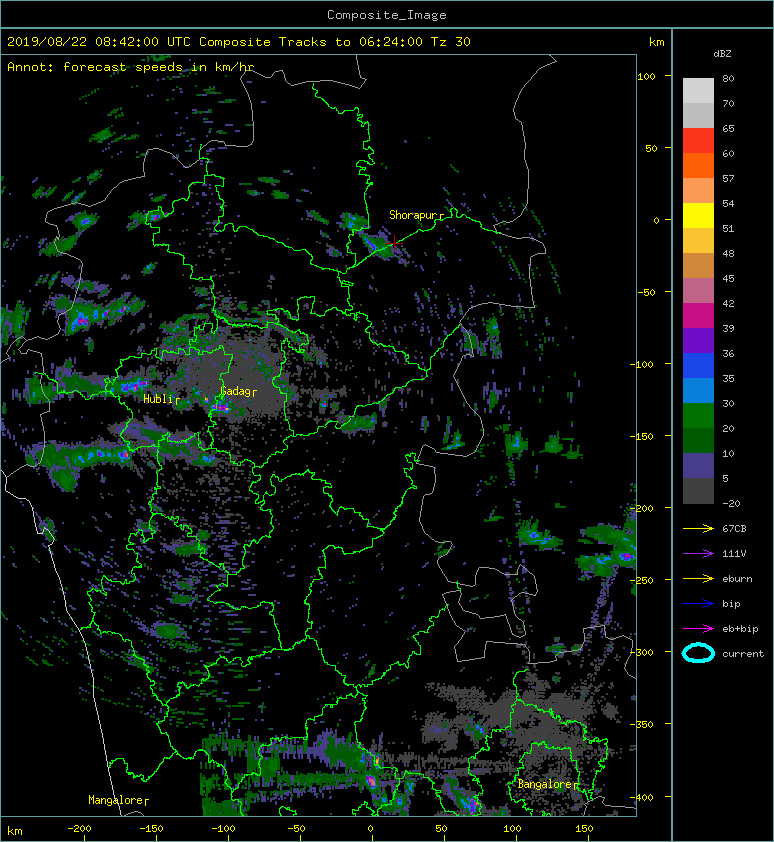
Task: Select the light blue 30-35 dBZ swatch
Action: click(x=698, y=390)
